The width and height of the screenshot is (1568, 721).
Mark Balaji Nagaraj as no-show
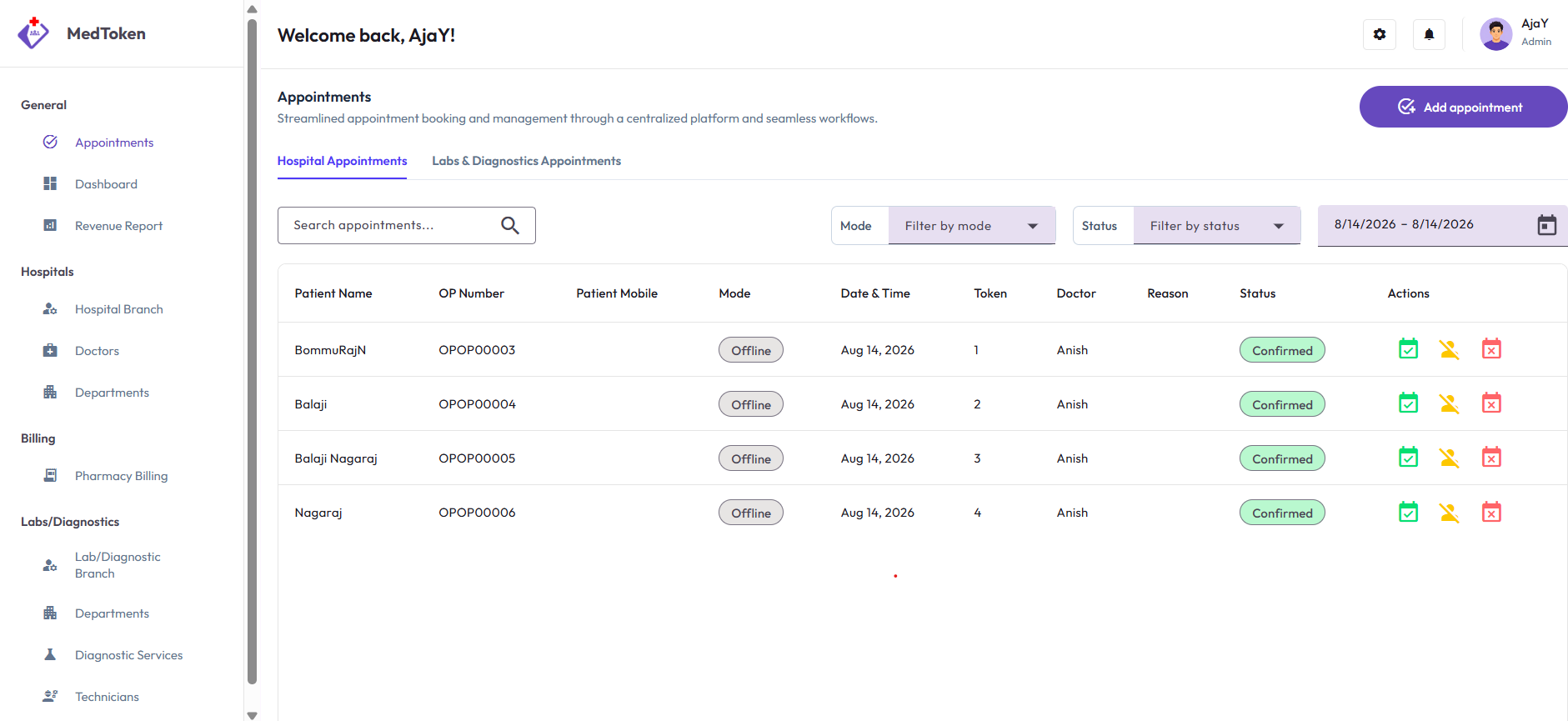point(1450,458)
